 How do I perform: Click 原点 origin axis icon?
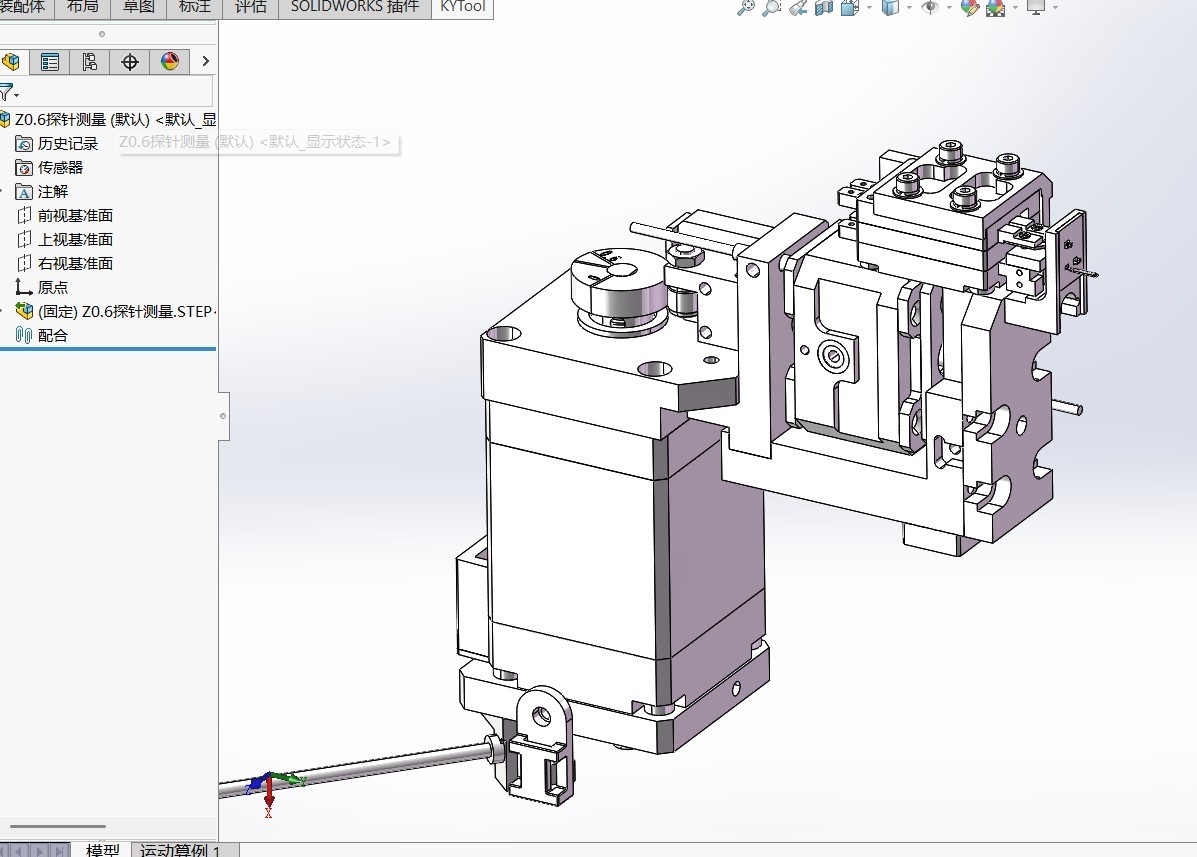click(24, 288)
